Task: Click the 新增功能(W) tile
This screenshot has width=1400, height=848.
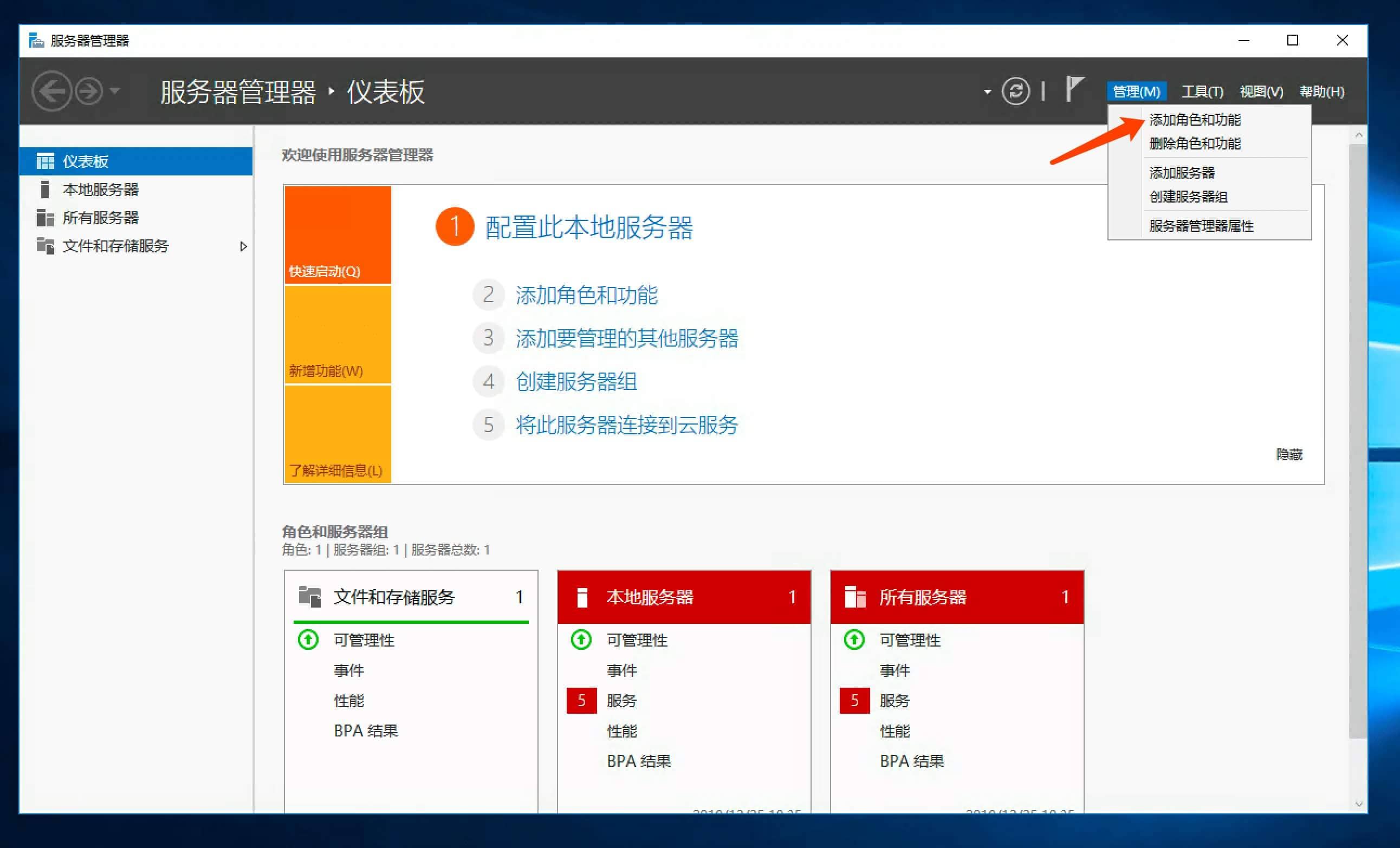Action: [338, 335]
